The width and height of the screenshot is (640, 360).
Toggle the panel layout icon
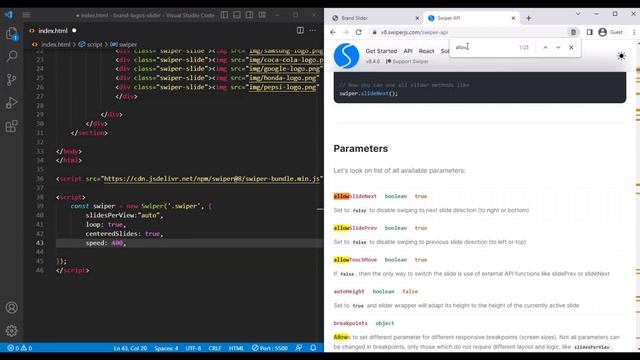(x=237, y=15)
